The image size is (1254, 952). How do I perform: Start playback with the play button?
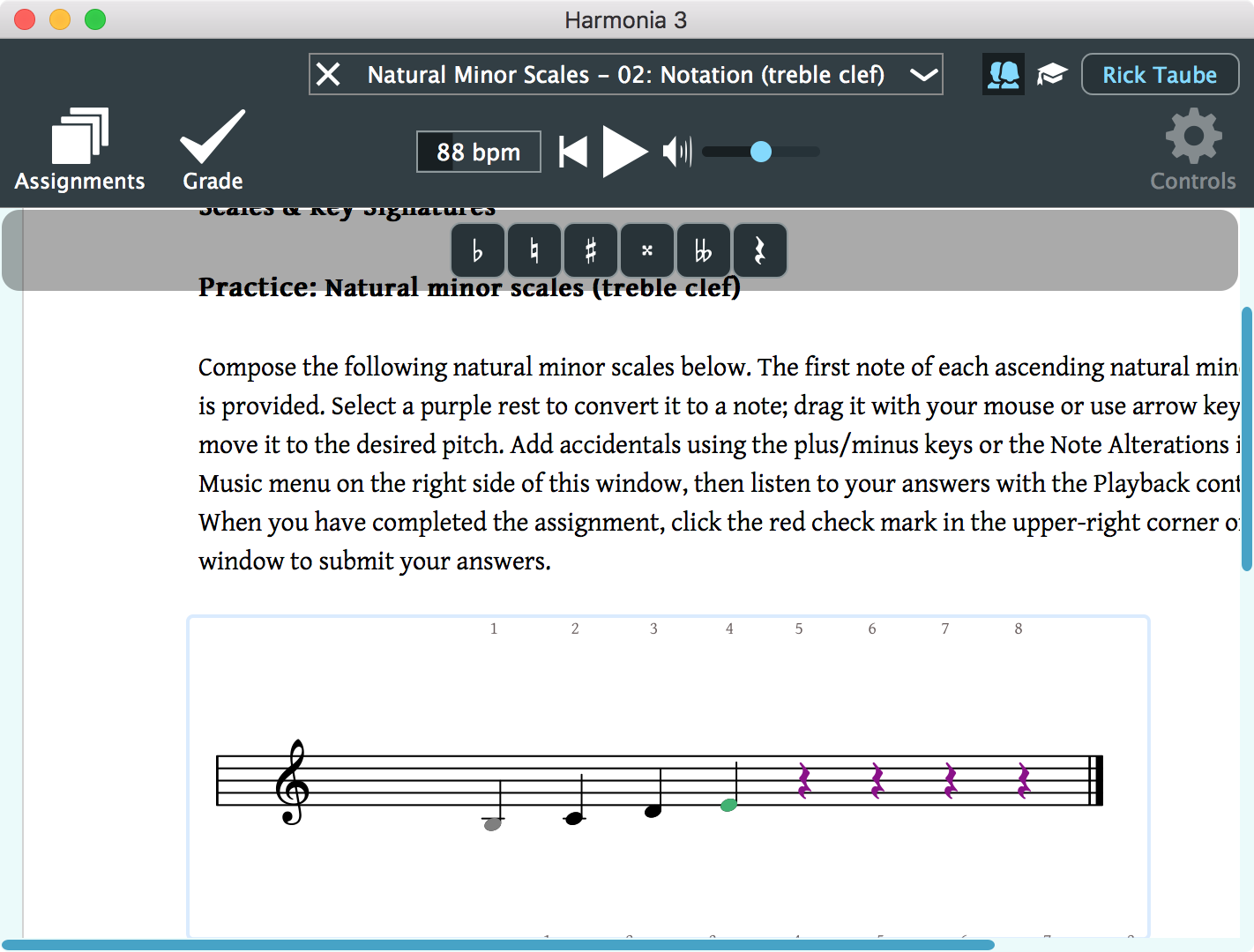coord(624,152)
